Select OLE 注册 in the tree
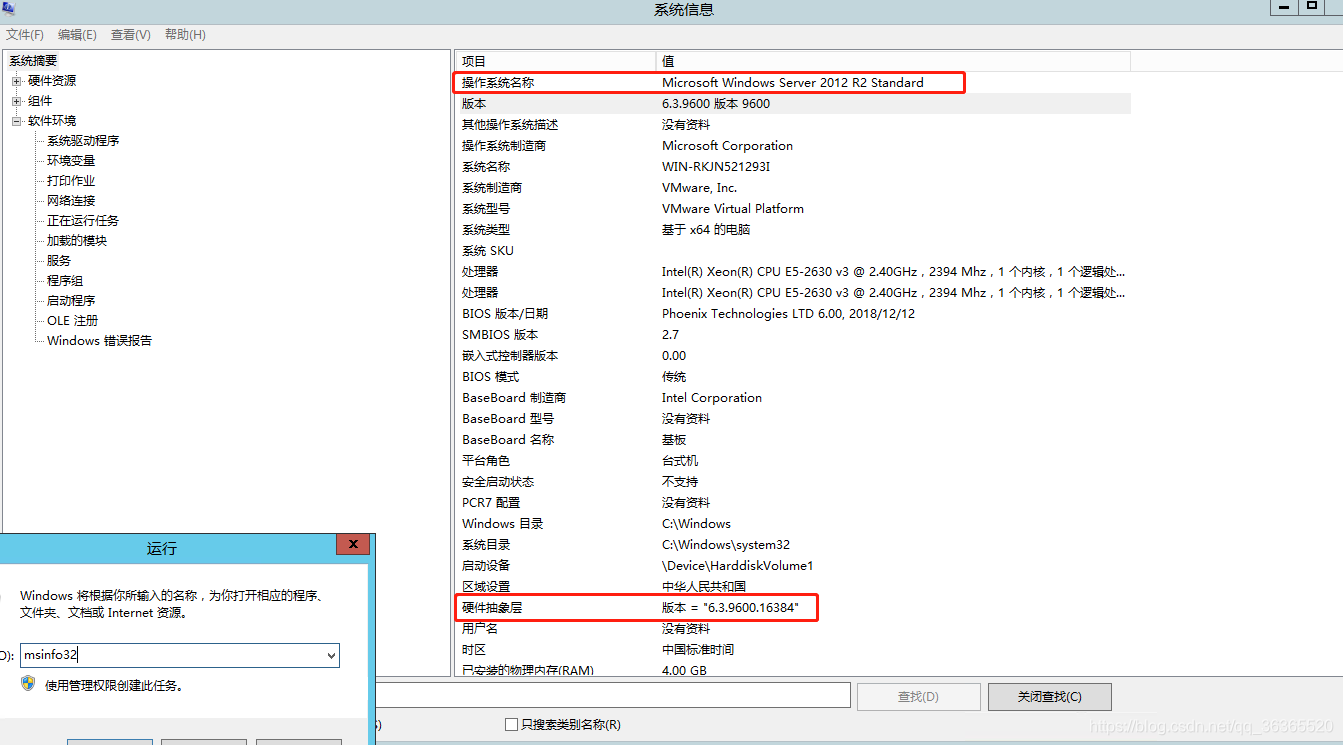Viewport: 1343px width, 745px height. [x=73, y=321]
